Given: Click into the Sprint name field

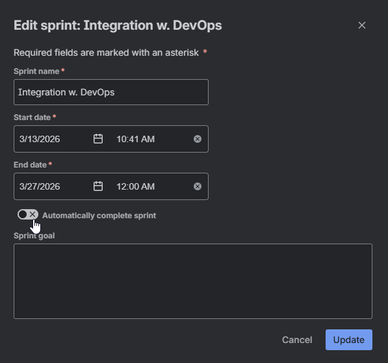Looking at the screenshot, I should [x=111, y=92].
